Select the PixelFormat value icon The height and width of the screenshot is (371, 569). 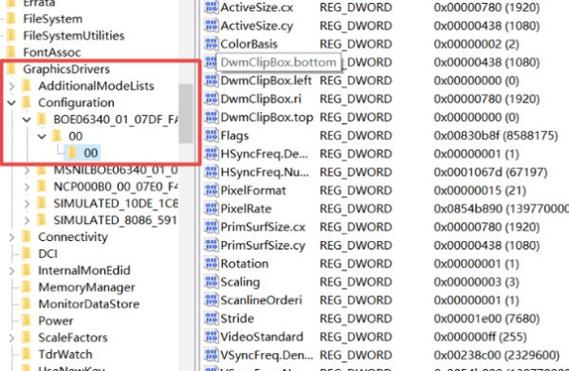click(211, 190)
